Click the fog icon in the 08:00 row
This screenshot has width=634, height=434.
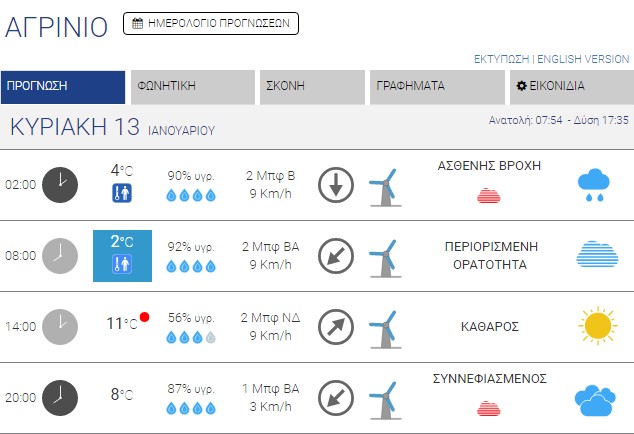(x=597, y=255)
